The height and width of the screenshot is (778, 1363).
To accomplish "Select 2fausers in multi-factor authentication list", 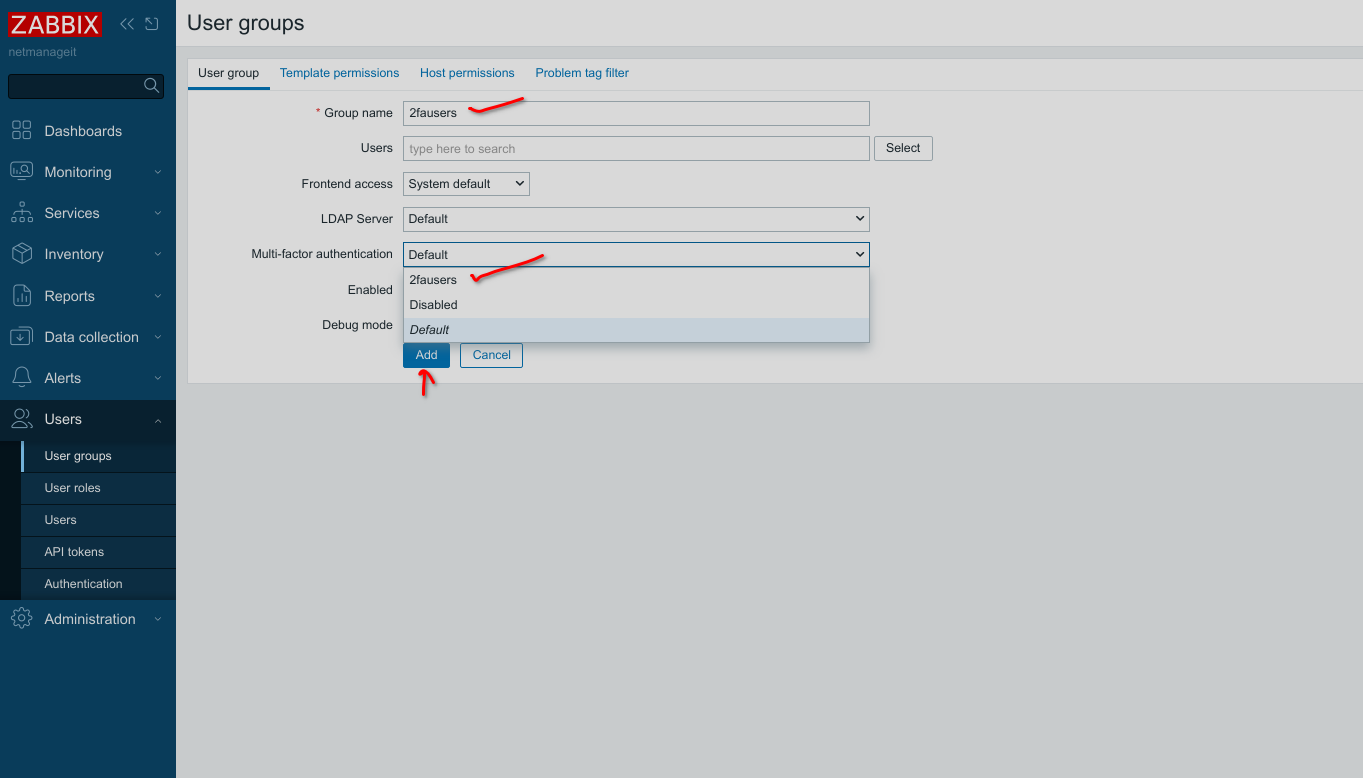I will tap(433, 280).
